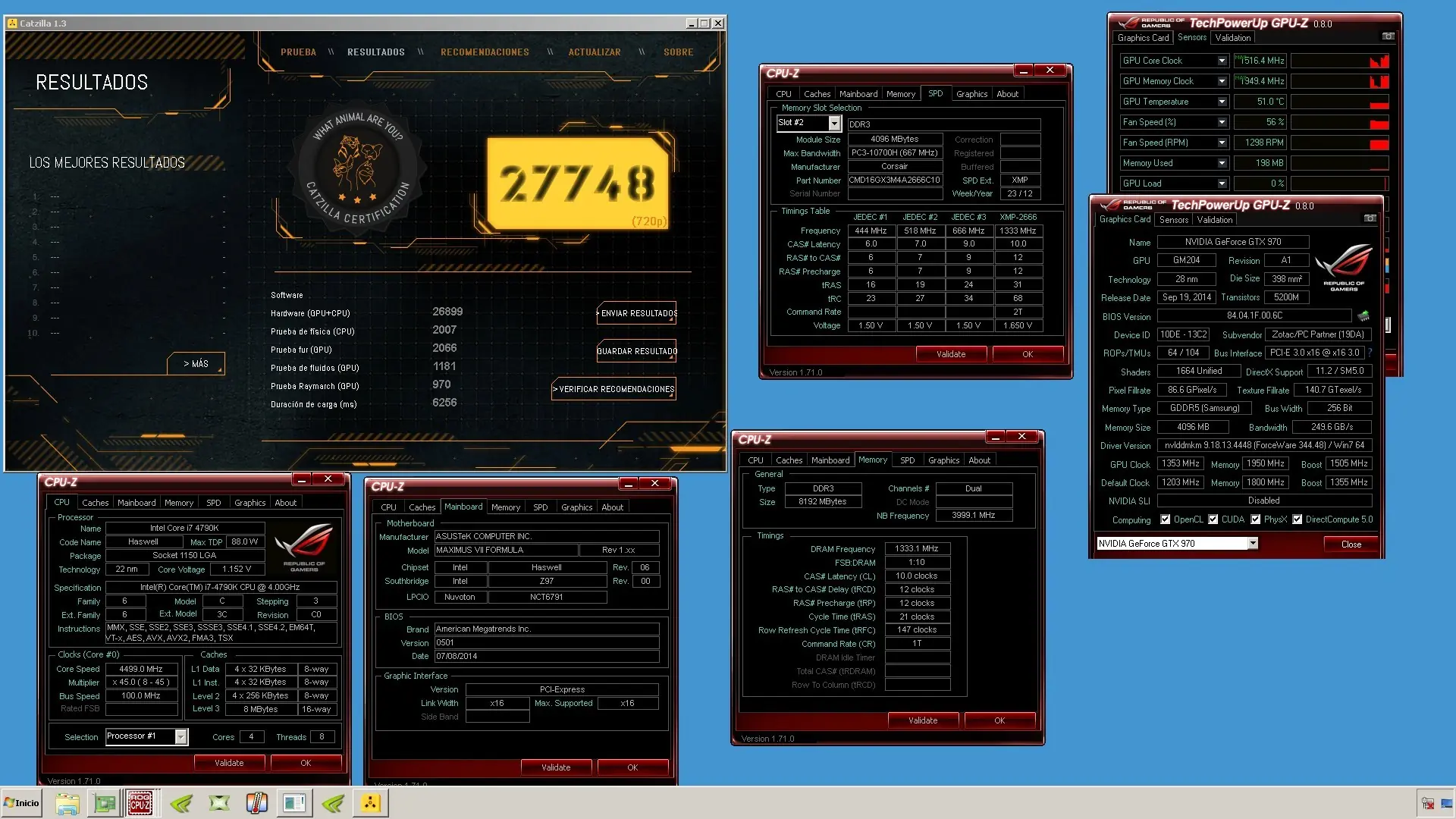The width and height of the screenshot is (1456, 819).
Task: Open the GPU Temperature sensor dropdown
Action: [x=1222, y=102]
